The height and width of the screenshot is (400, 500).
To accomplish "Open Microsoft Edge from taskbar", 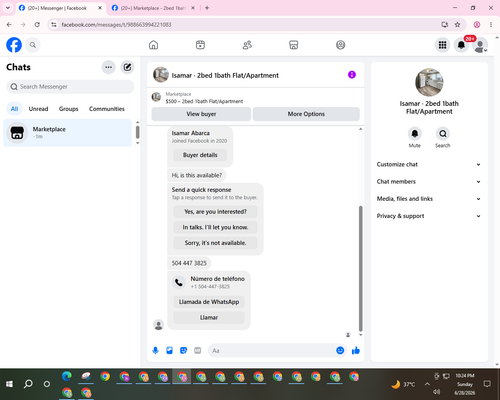I will tap(67, 376).
